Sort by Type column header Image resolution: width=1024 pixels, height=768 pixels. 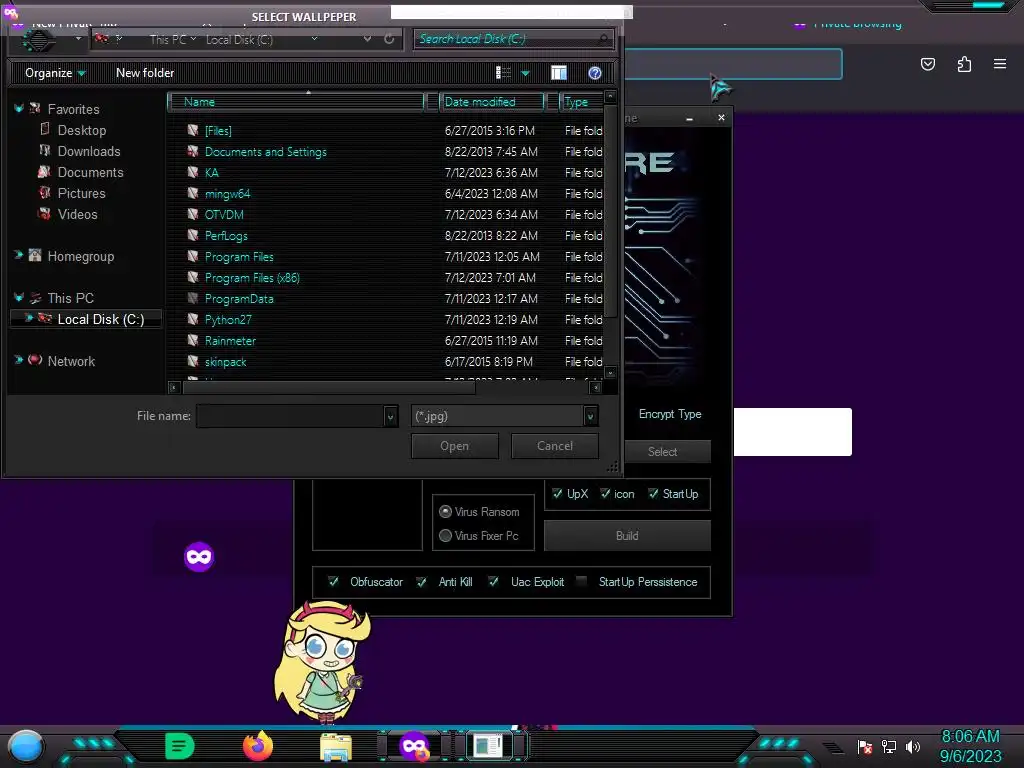tap(581, 102)
